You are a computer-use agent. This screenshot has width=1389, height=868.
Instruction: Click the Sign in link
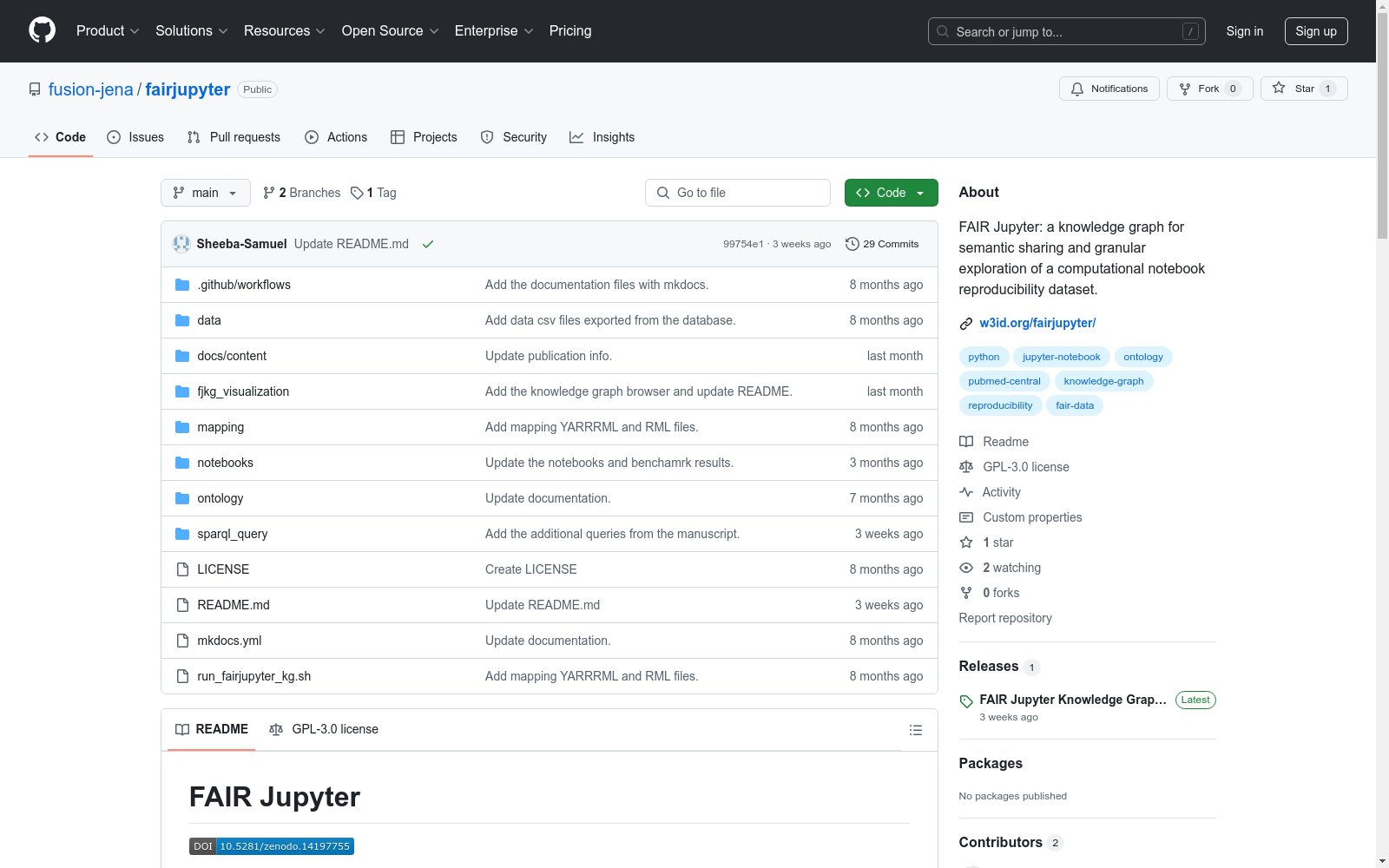(1245, 31)
